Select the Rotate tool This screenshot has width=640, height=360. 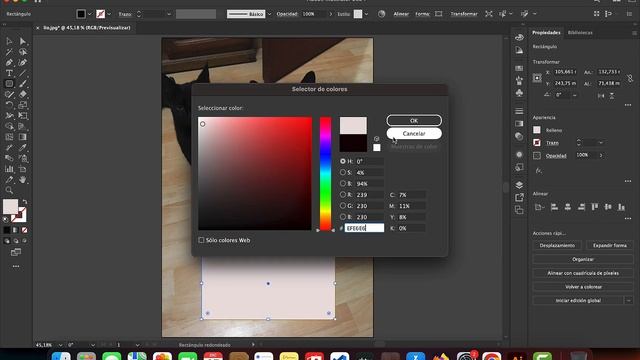9,105
